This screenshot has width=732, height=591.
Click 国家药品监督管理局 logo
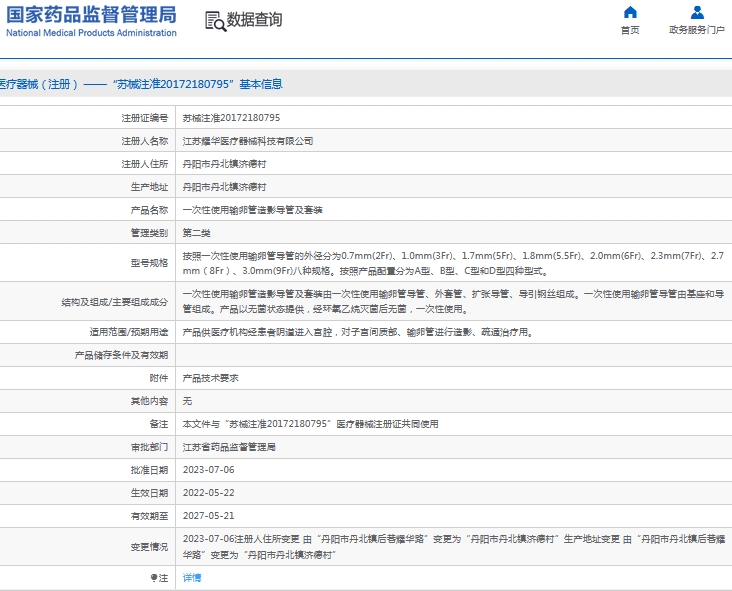coord(92,15)
